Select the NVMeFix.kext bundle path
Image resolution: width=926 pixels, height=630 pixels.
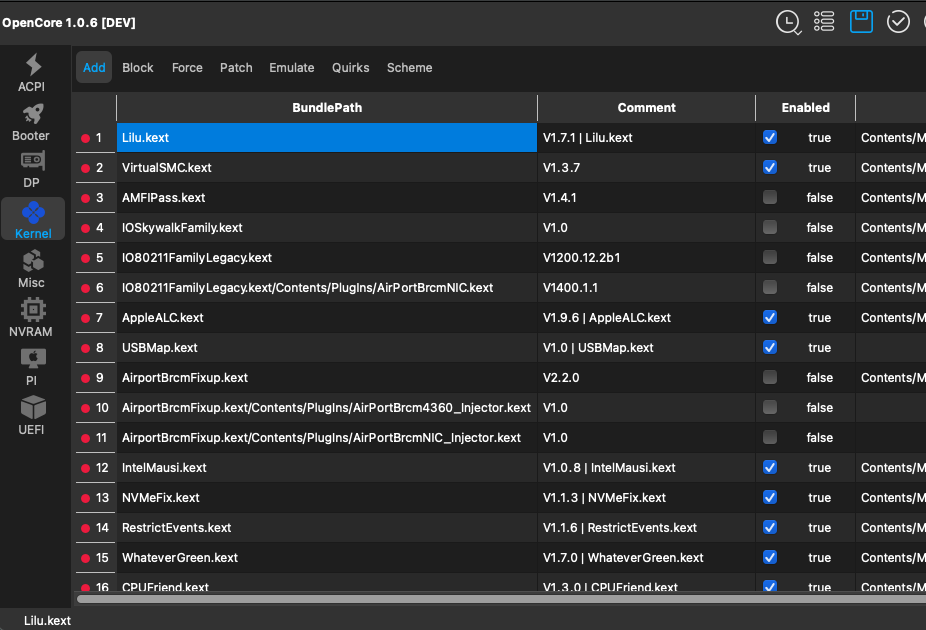pos(327,498)
